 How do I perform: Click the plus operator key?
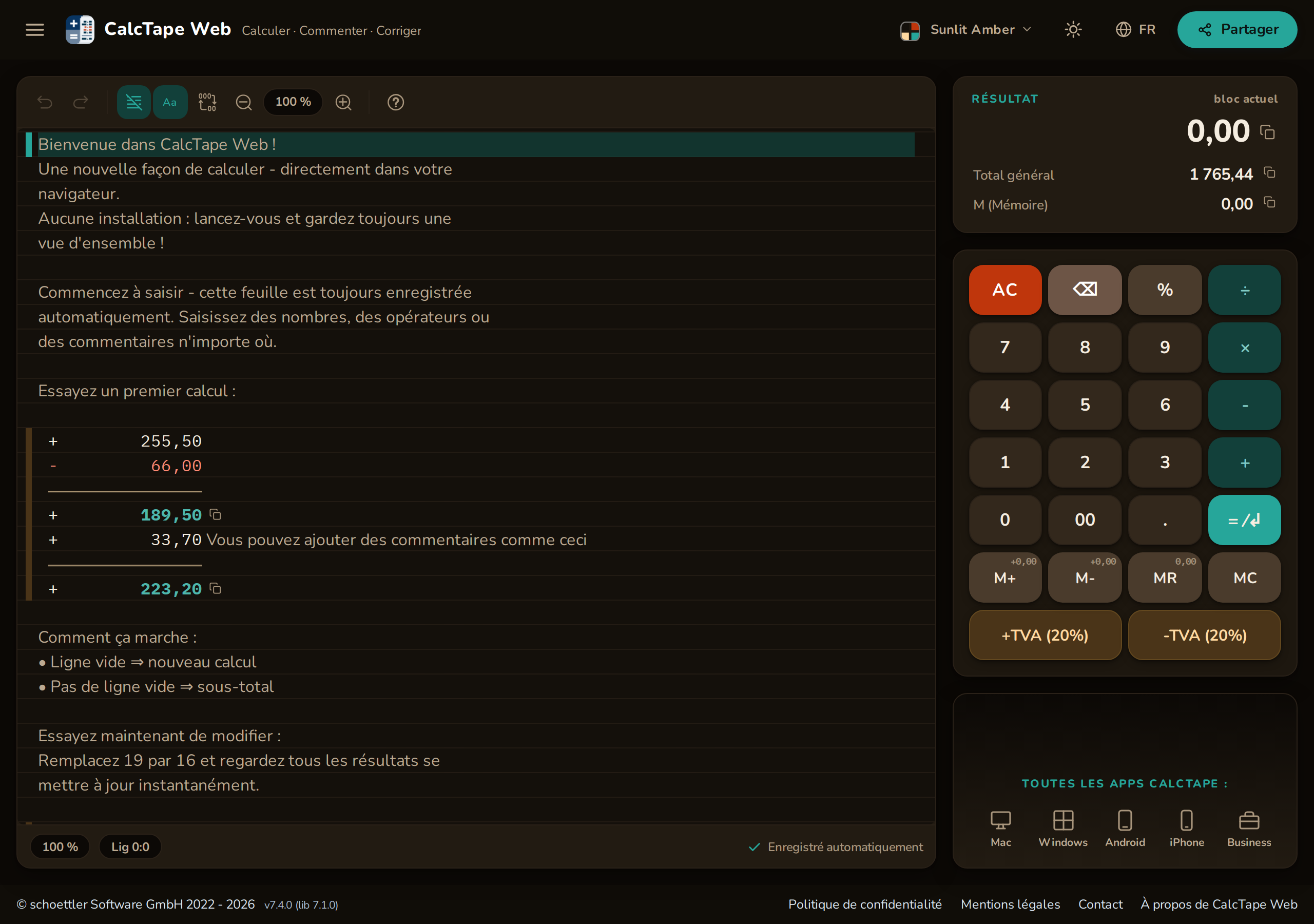tap(1245, 463)
